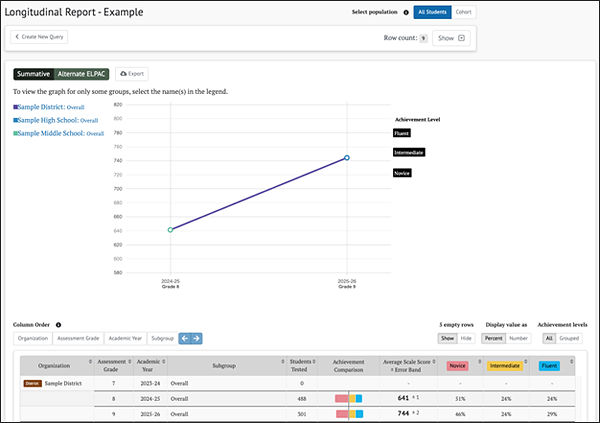600x423 pixels.
Task: Toggle the Sample District: Overall legend link
Action: (x=51, y=107)
